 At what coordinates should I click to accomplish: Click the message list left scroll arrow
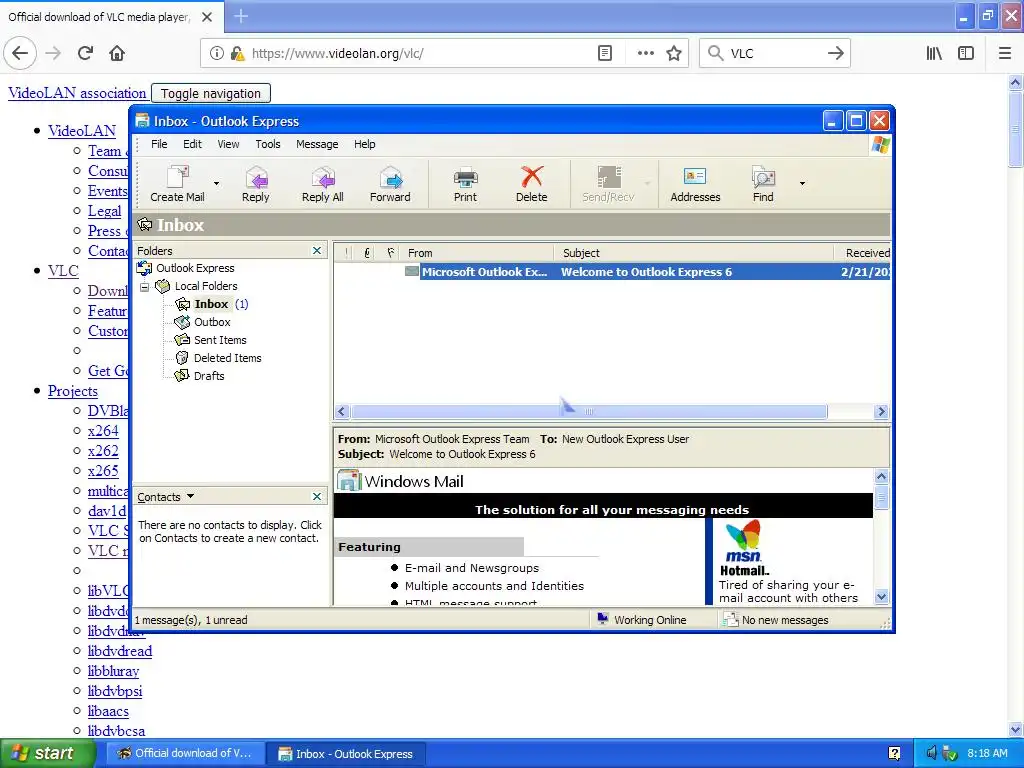tap(342, 411)
